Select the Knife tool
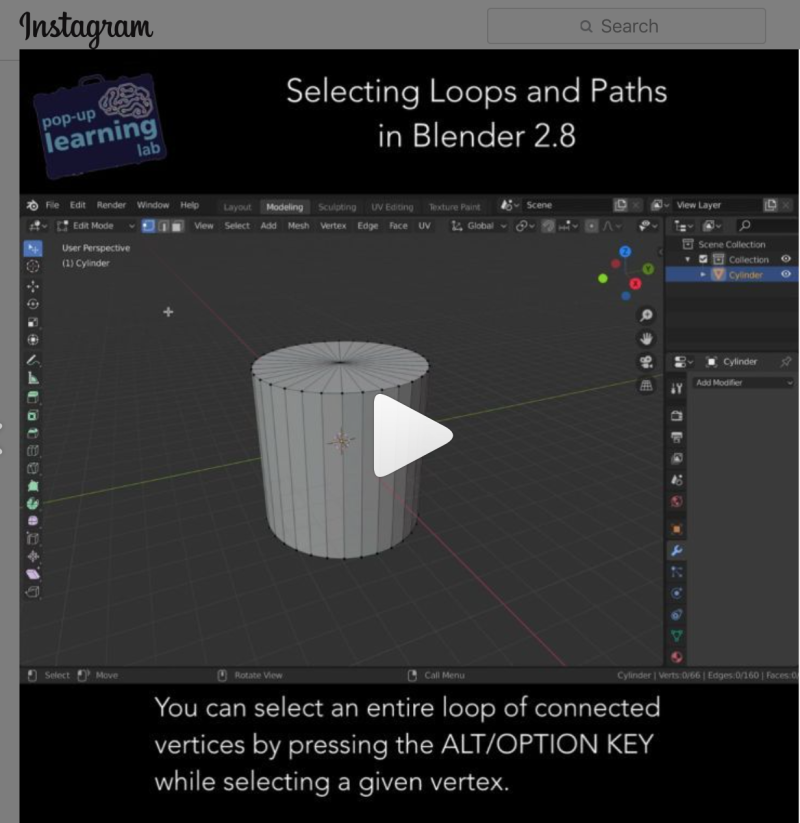Screen dimensions: 800x823 33,468
